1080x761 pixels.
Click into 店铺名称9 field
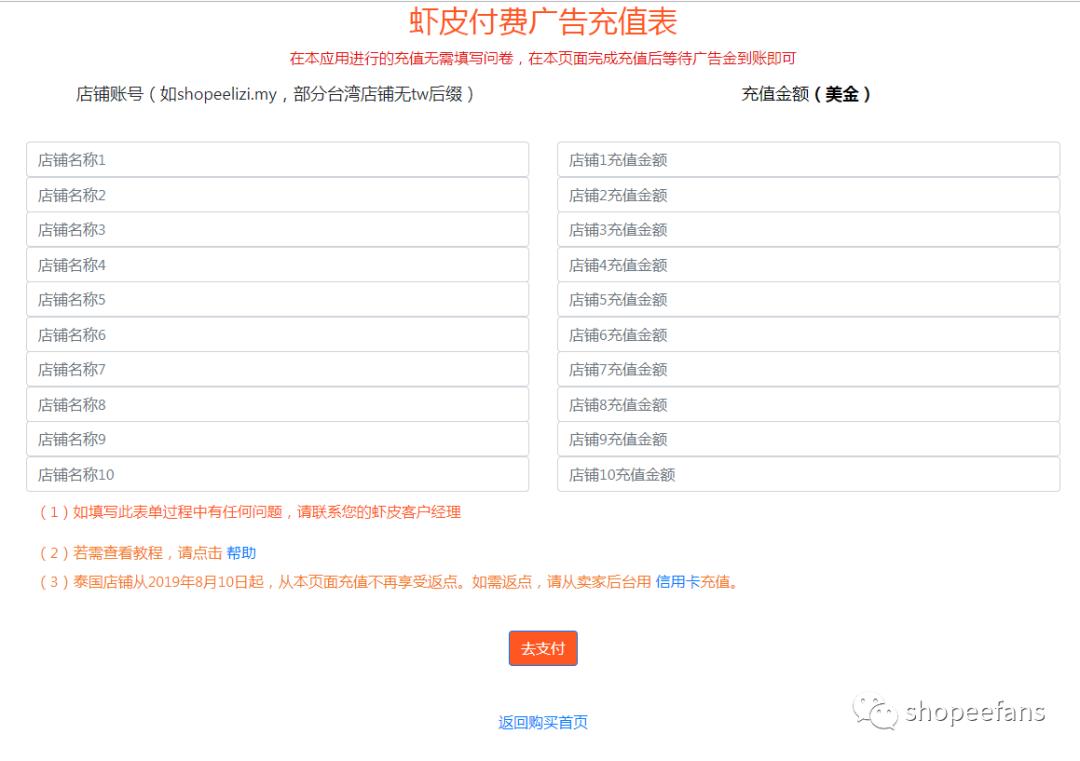278,439
